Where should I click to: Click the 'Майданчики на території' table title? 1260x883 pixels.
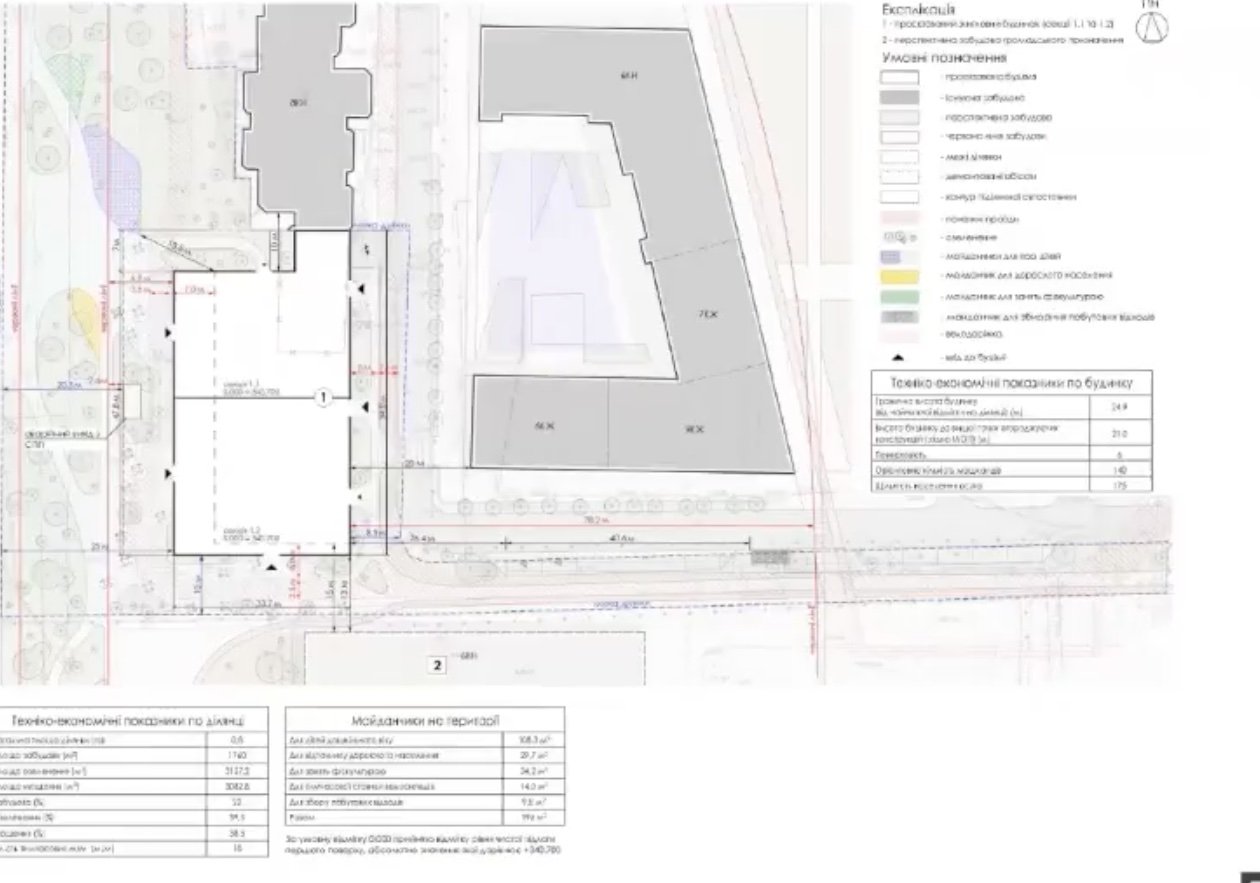[x=424, y=720]
